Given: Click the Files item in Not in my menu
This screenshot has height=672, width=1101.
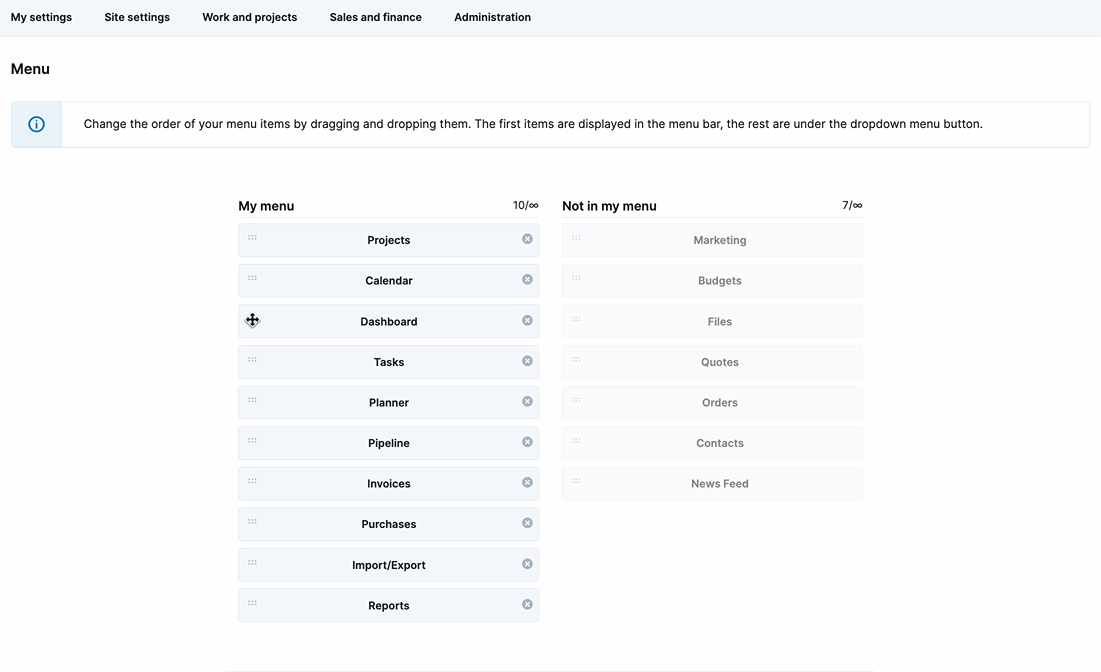Looking at the screenshot, I should pos(712,322).
